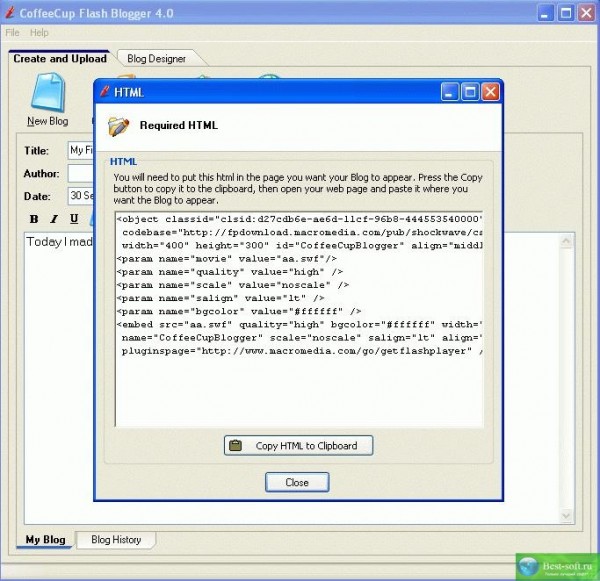The height and width of the screenshot is (581, 600).
Task: Click the Title input field
Action: pos(81,150)
